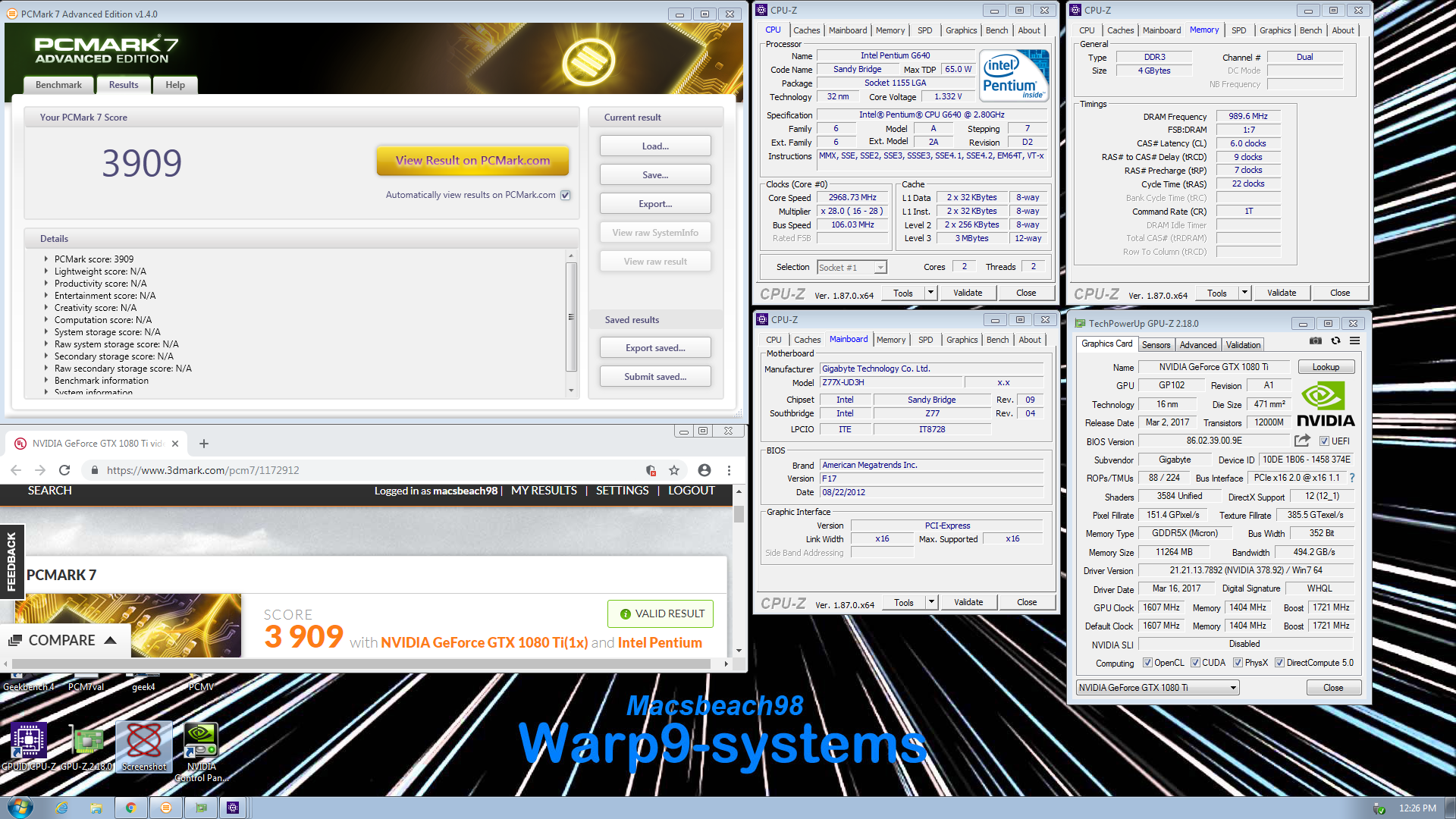Click the LOGOUT link on 3dmark page

(691, 491)
